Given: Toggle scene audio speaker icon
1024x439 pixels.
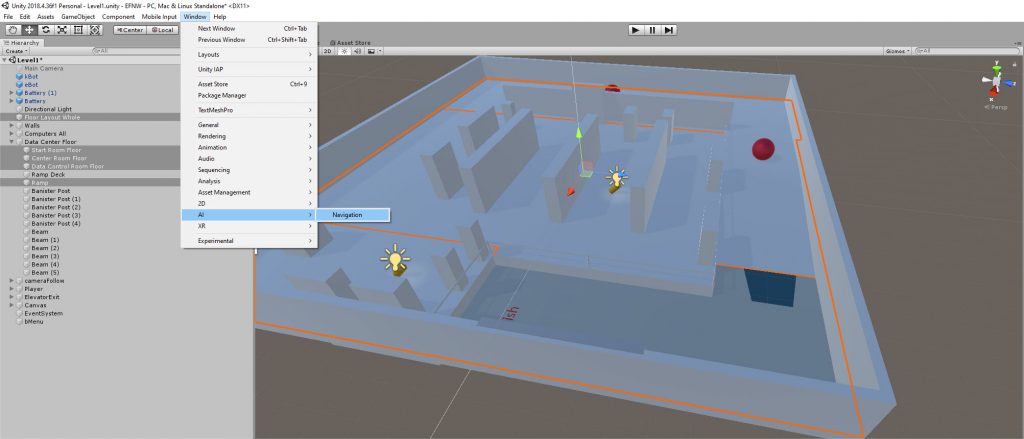Looking at the screenshot, I should coord(357,50).
